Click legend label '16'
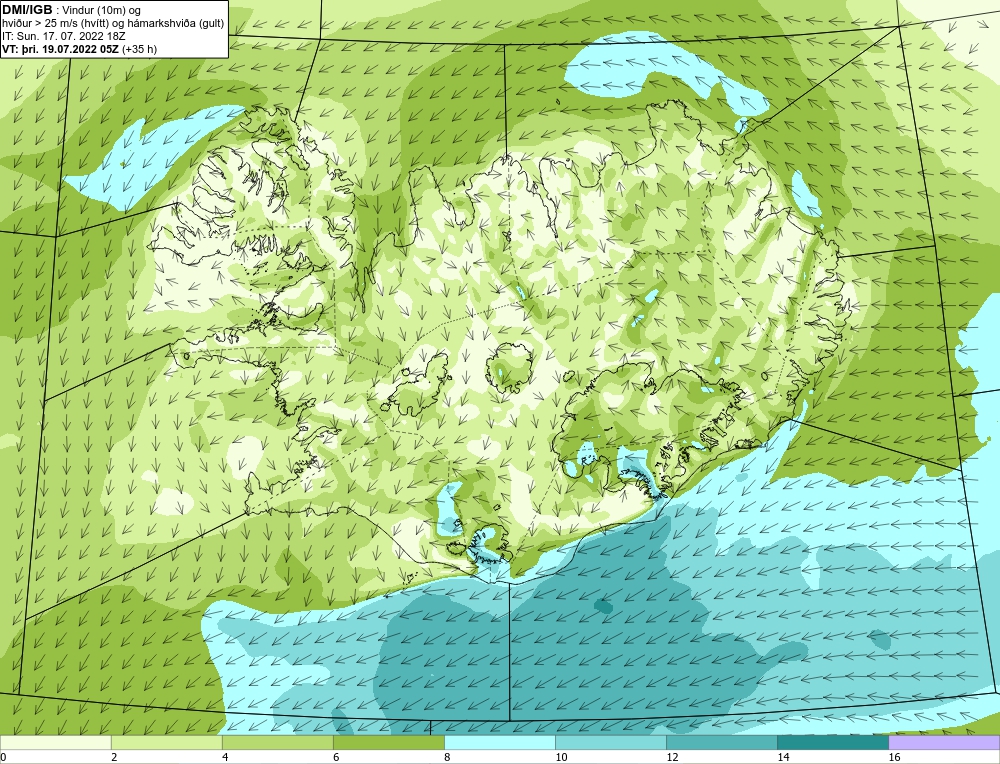This screenshot has height=764, width=1000. (894, 757)
